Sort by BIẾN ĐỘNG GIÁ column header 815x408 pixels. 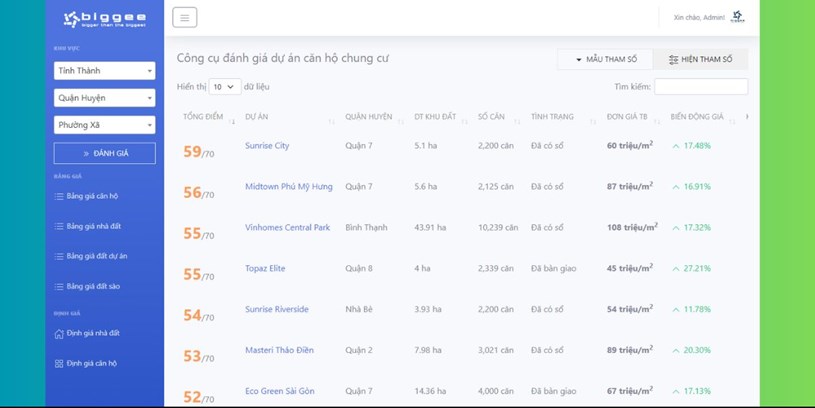[696, 116]
